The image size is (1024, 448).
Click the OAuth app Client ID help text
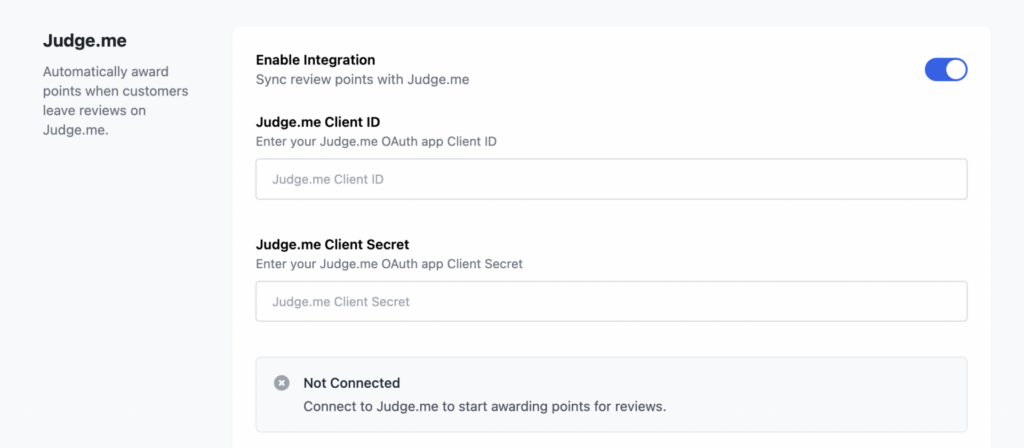click(376, 141)
